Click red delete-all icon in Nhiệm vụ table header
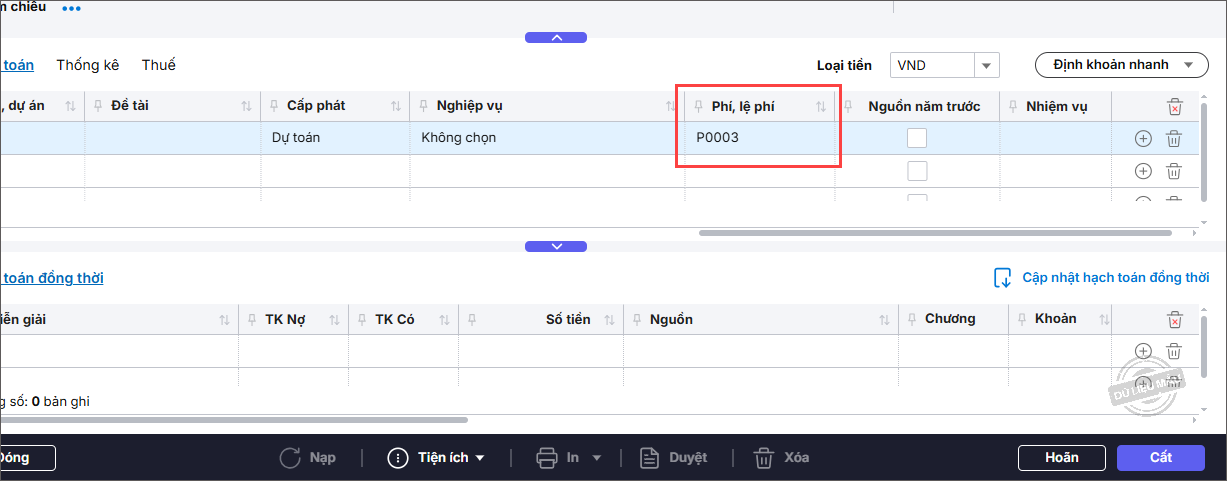Viewport: 1227px width, 481px height. pos(1175,106)
